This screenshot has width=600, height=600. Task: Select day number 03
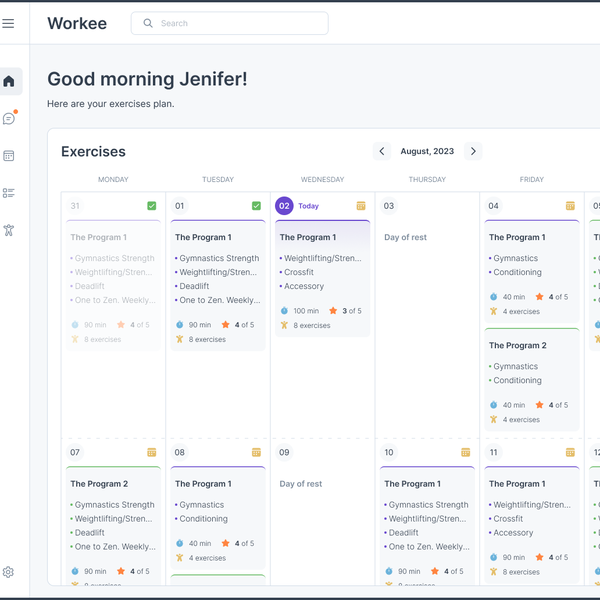pos(389,206)
